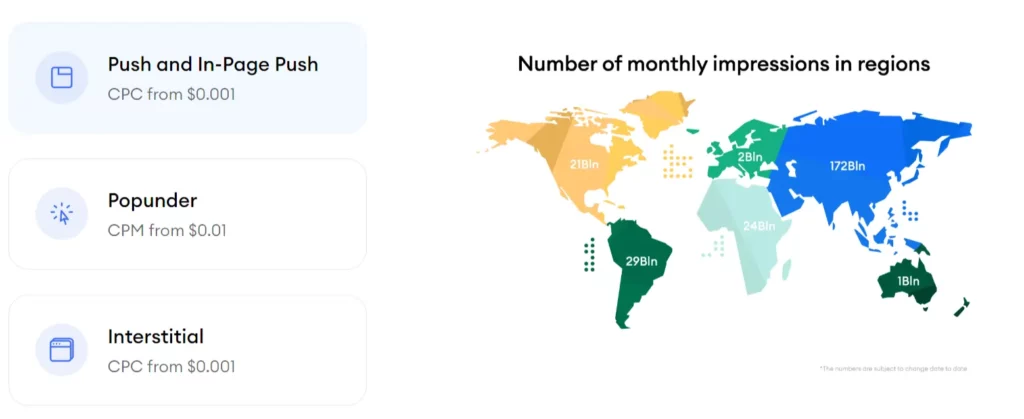The width and height of the screenshot is (1024, 419).
Task: Click the 2Bln label on Europe
Action: click(750, 157)
